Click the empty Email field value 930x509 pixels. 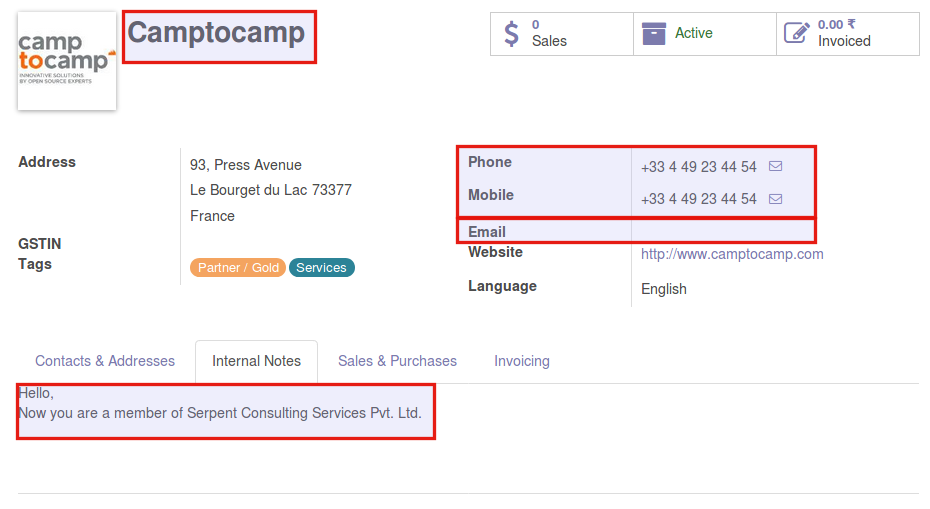[x=723, y=231]
